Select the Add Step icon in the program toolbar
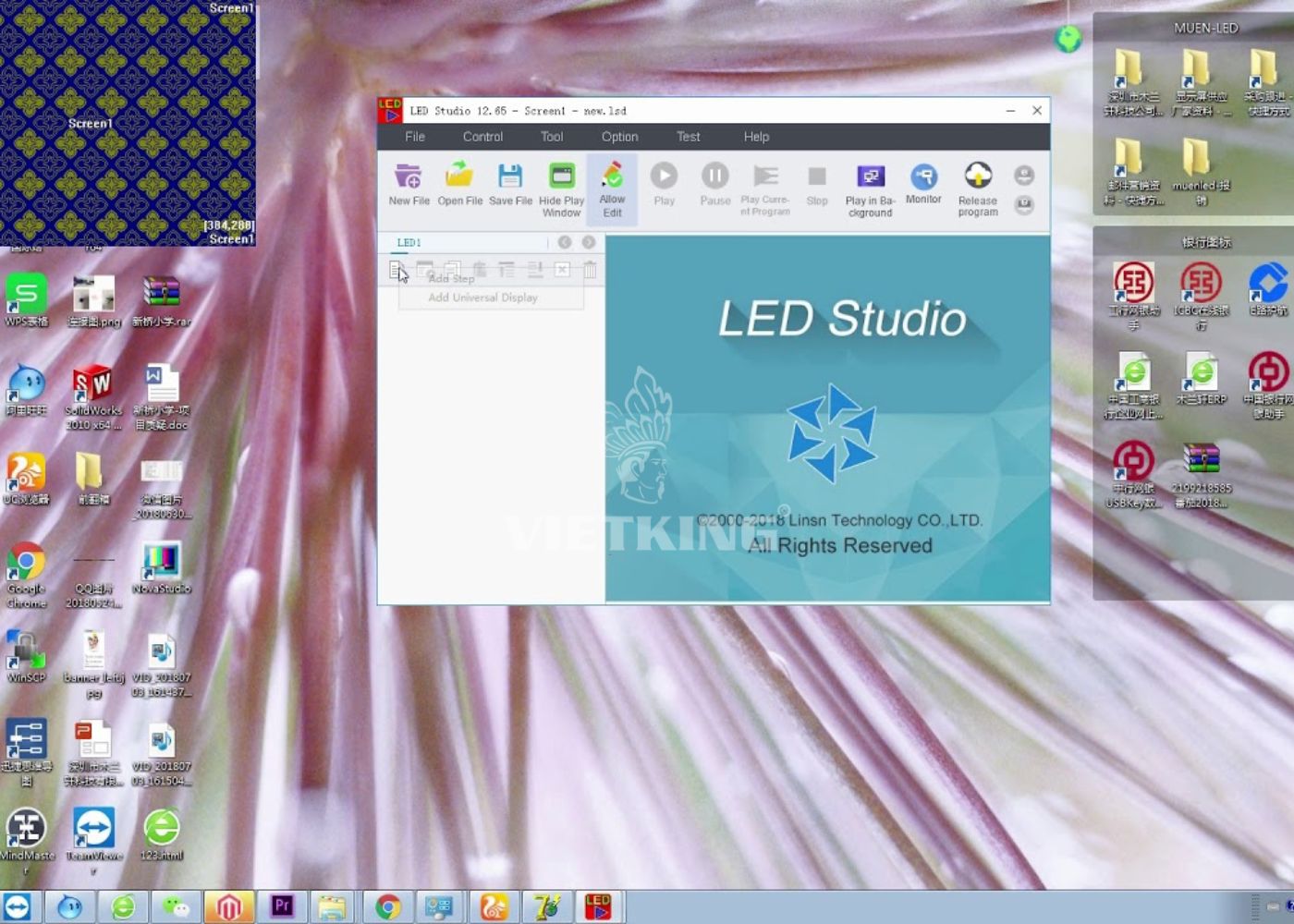The height and width of the screenshot is (924, 1294). [x=400, y=270]
